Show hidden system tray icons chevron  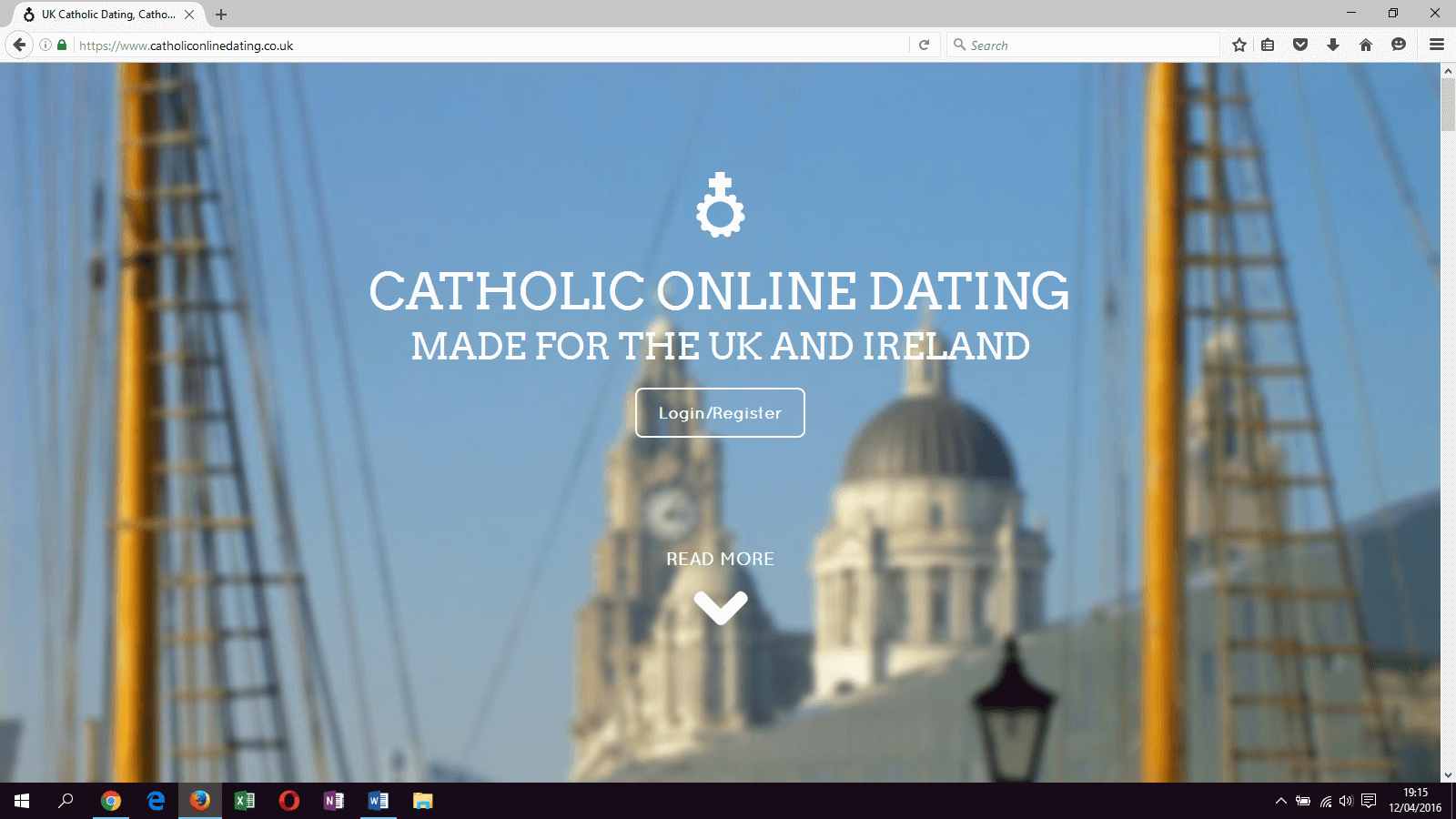point(1280,801)
